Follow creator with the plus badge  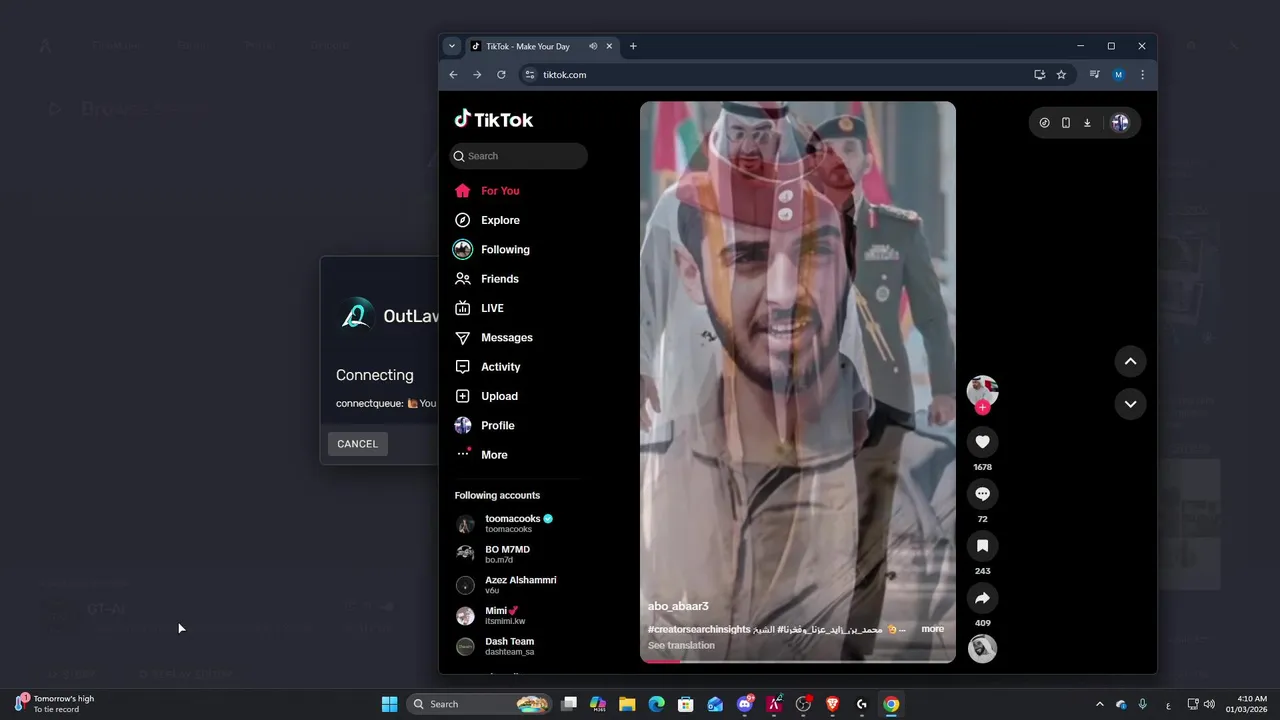tap(982, 407)
